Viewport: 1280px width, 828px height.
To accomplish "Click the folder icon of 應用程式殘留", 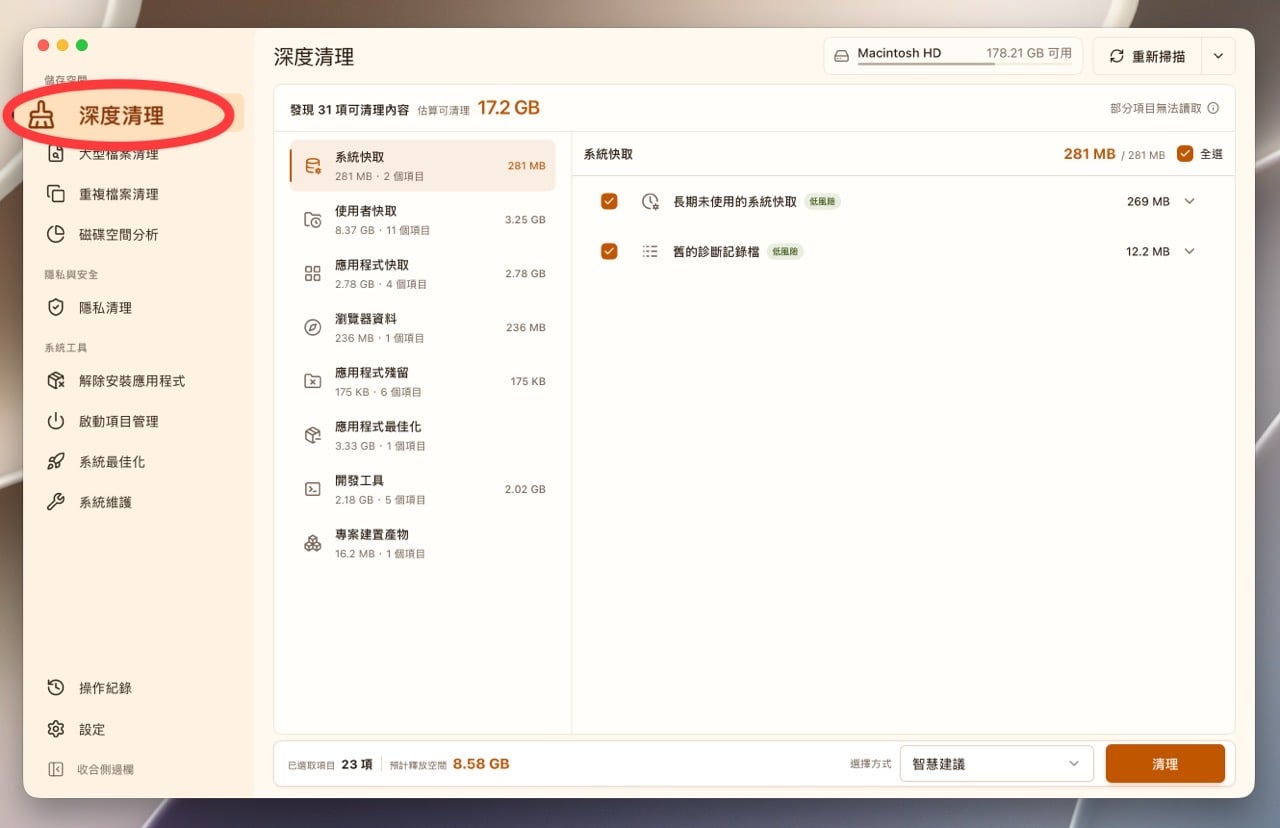I will [x=313, y=382].
